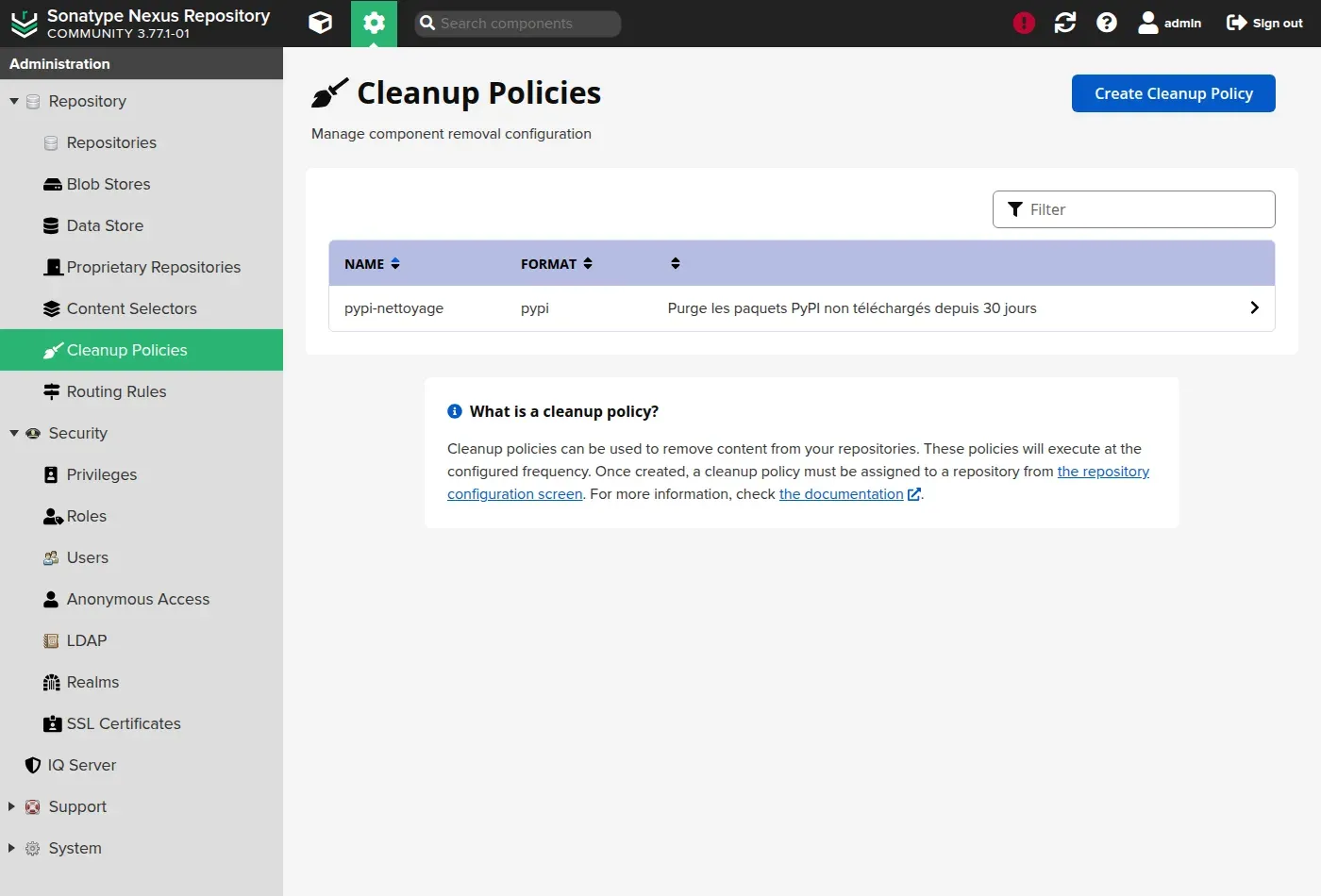This screenshot has width=1321, height=896.
Task: Click the Administration gear icon
Action: pyautogui.click(x=374, y=23)
